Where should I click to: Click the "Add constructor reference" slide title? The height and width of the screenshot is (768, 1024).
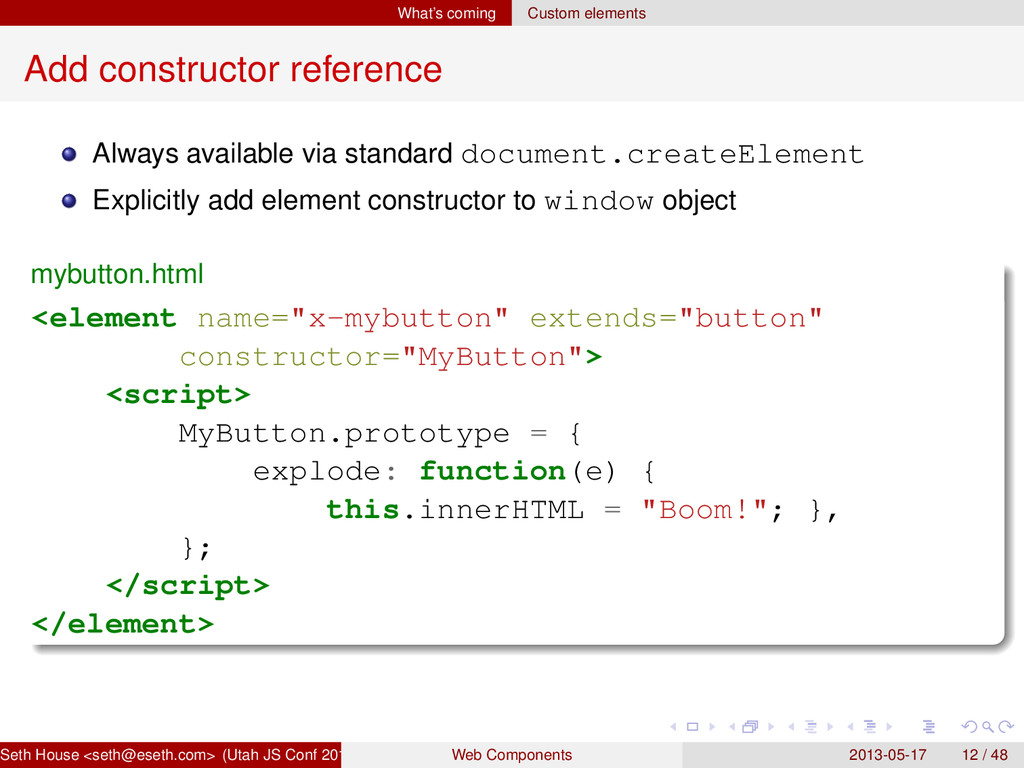[x=233, y=69]
